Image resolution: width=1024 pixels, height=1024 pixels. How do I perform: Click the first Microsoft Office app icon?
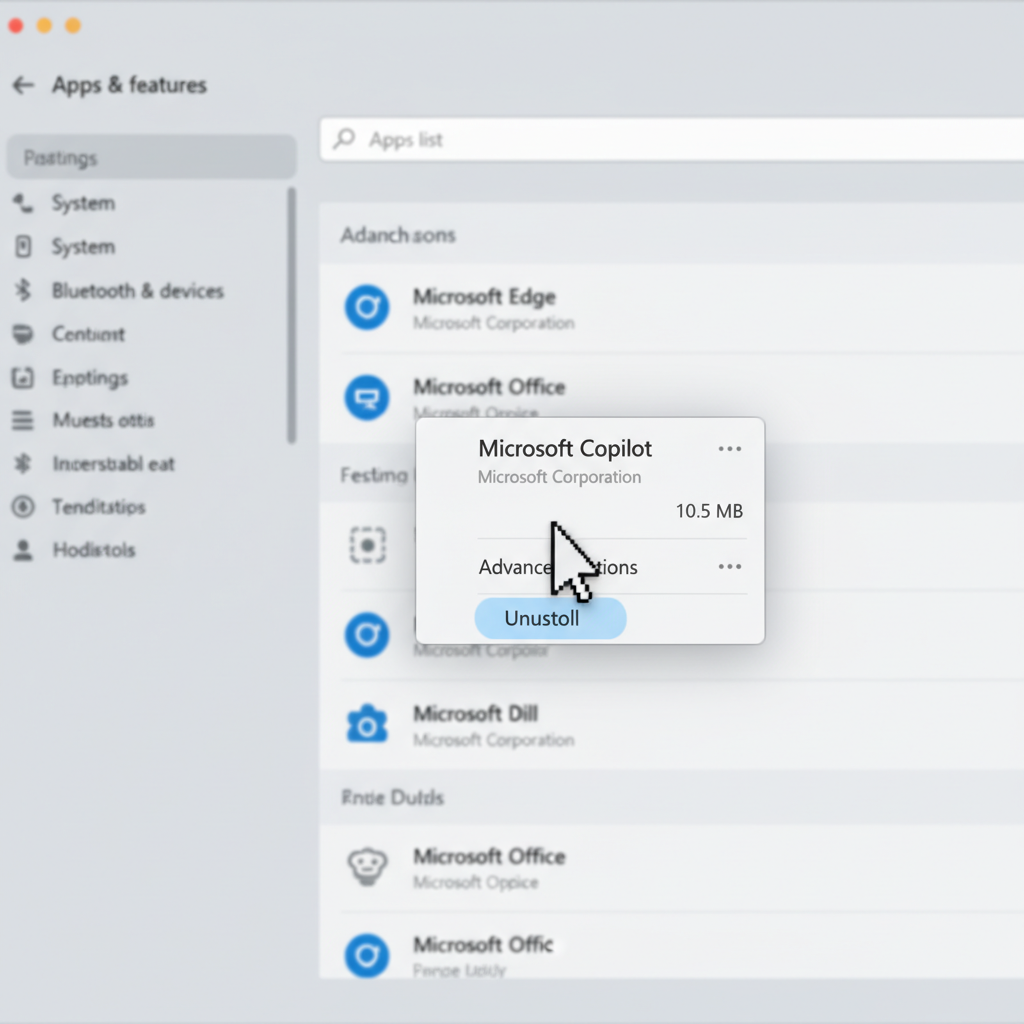[367, 398]
